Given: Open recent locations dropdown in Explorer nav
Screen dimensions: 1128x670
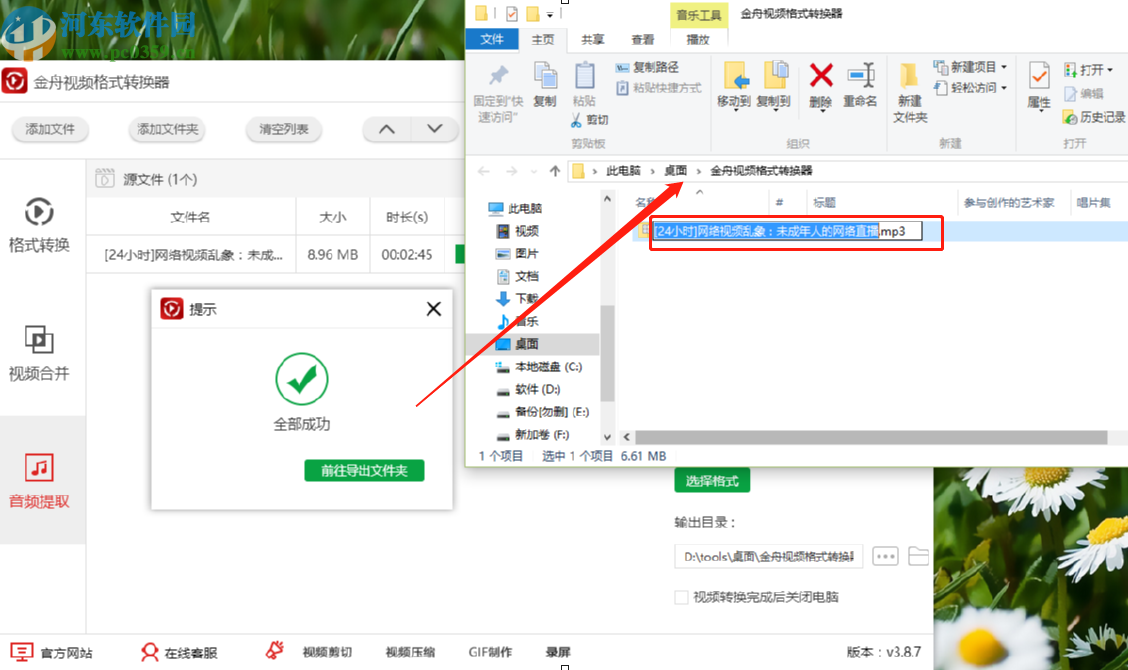Looking at the screenshot, I should click(x=533, y=171).
